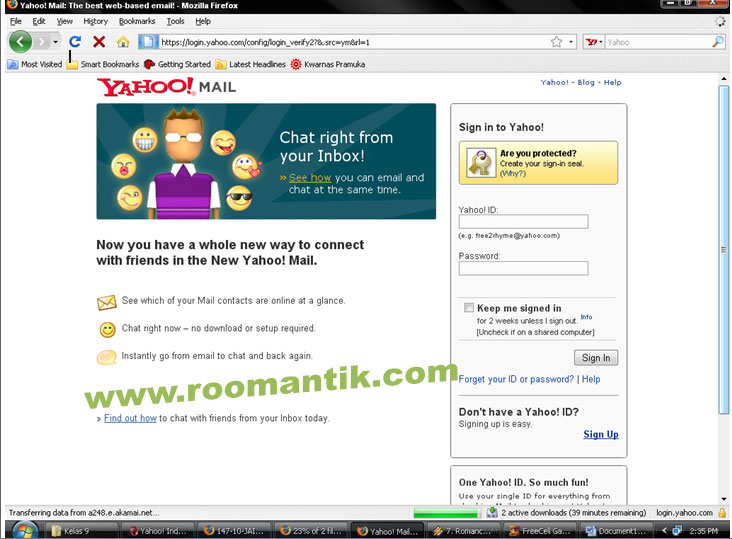This screenshot has height=539, width=732.
Task: Open the Latest Headlines feed bookmark
Action: click(251, 64)
